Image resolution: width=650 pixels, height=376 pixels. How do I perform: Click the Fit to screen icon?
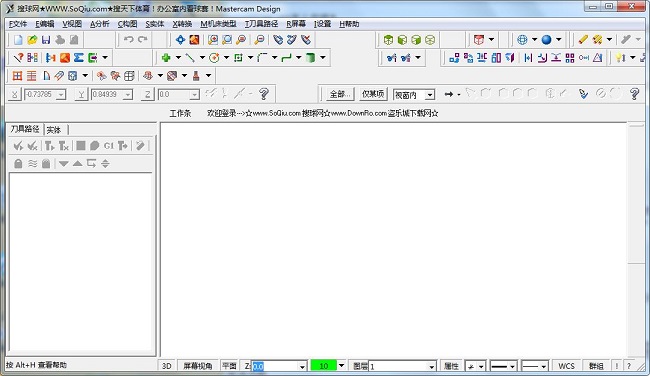(x=180, y=40)
